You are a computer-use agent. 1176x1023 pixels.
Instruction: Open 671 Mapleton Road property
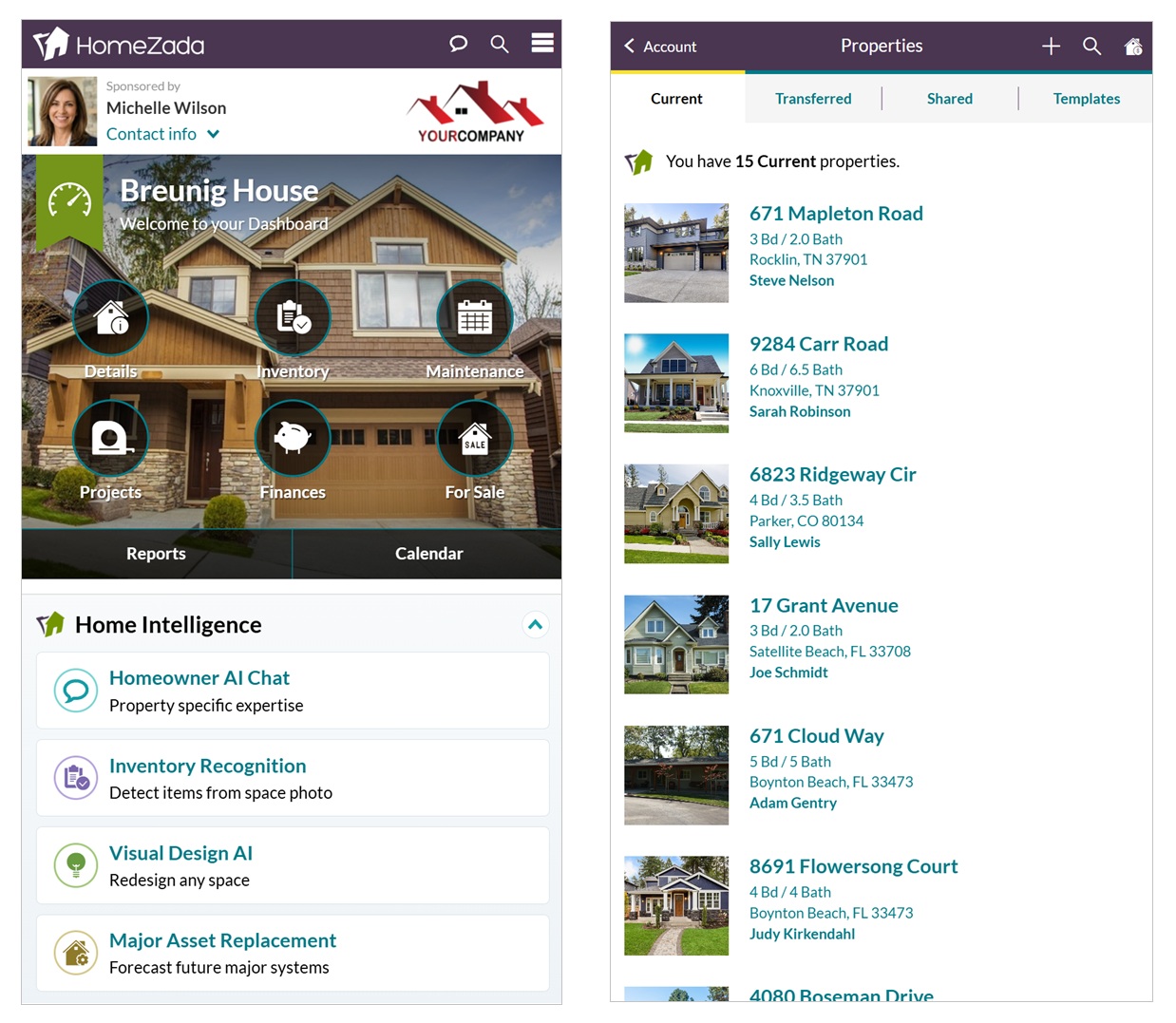836,214
